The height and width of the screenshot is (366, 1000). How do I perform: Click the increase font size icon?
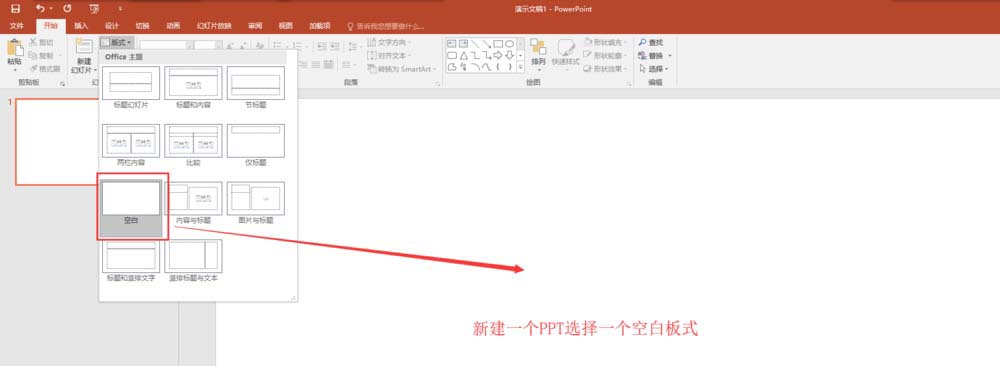230,45
